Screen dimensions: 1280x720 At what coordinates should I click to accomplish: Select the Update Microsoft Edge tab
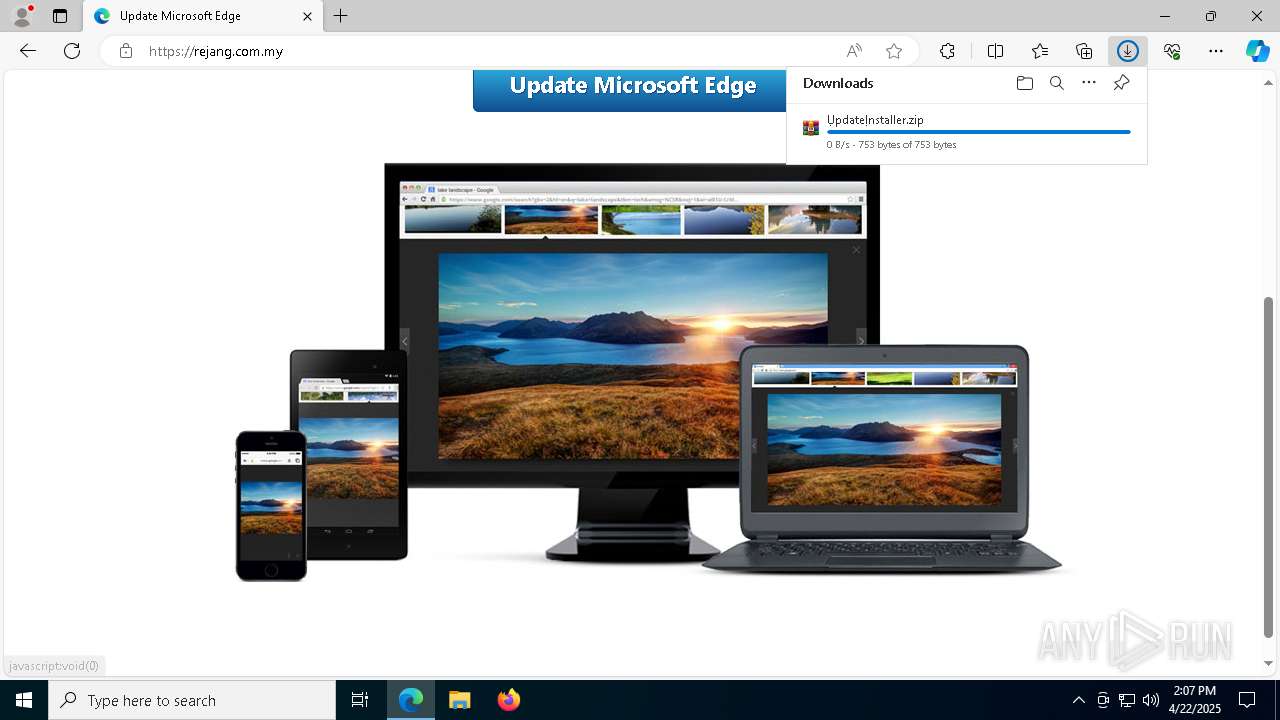203,16
